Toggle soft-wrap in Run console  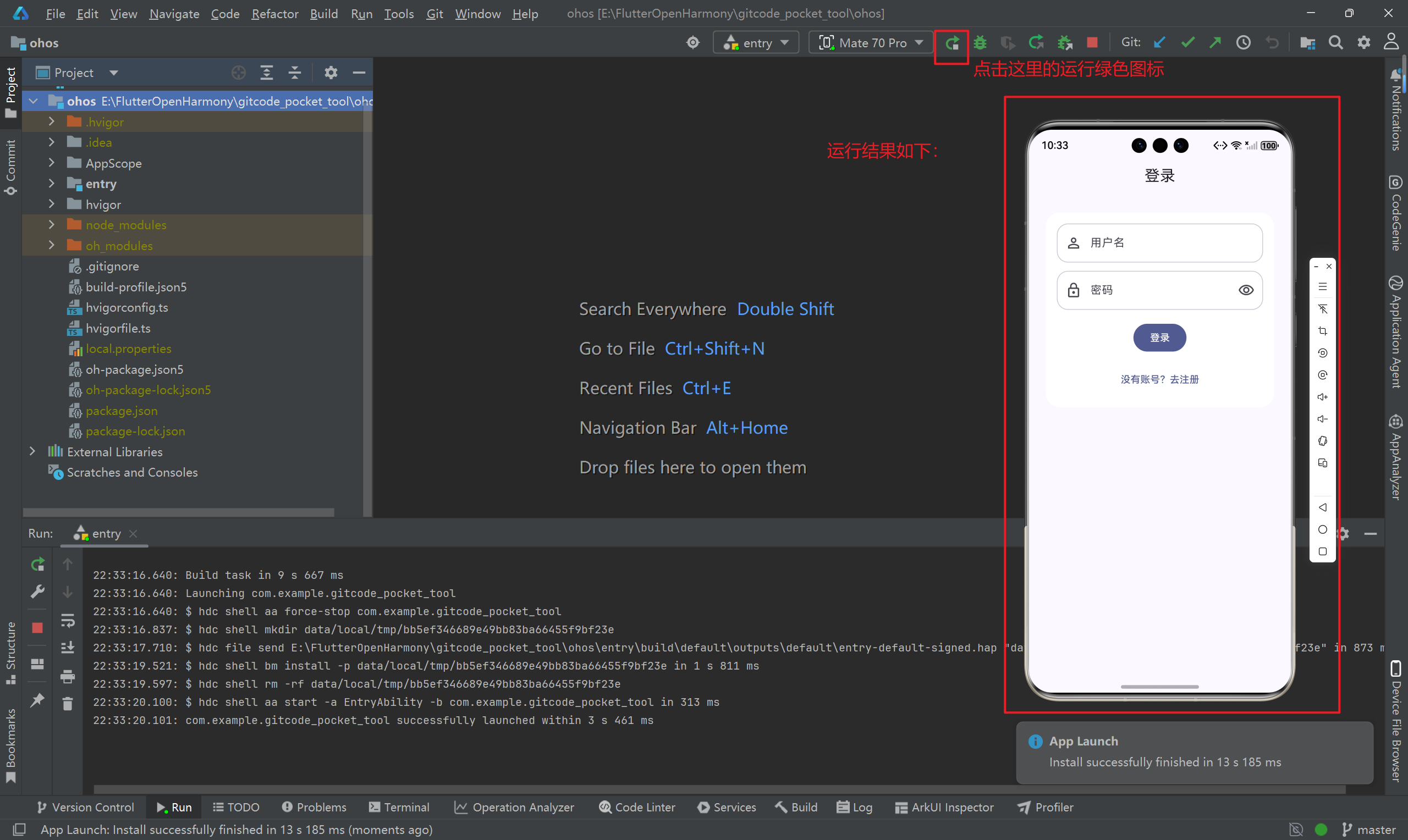click(x=67, y=620)
